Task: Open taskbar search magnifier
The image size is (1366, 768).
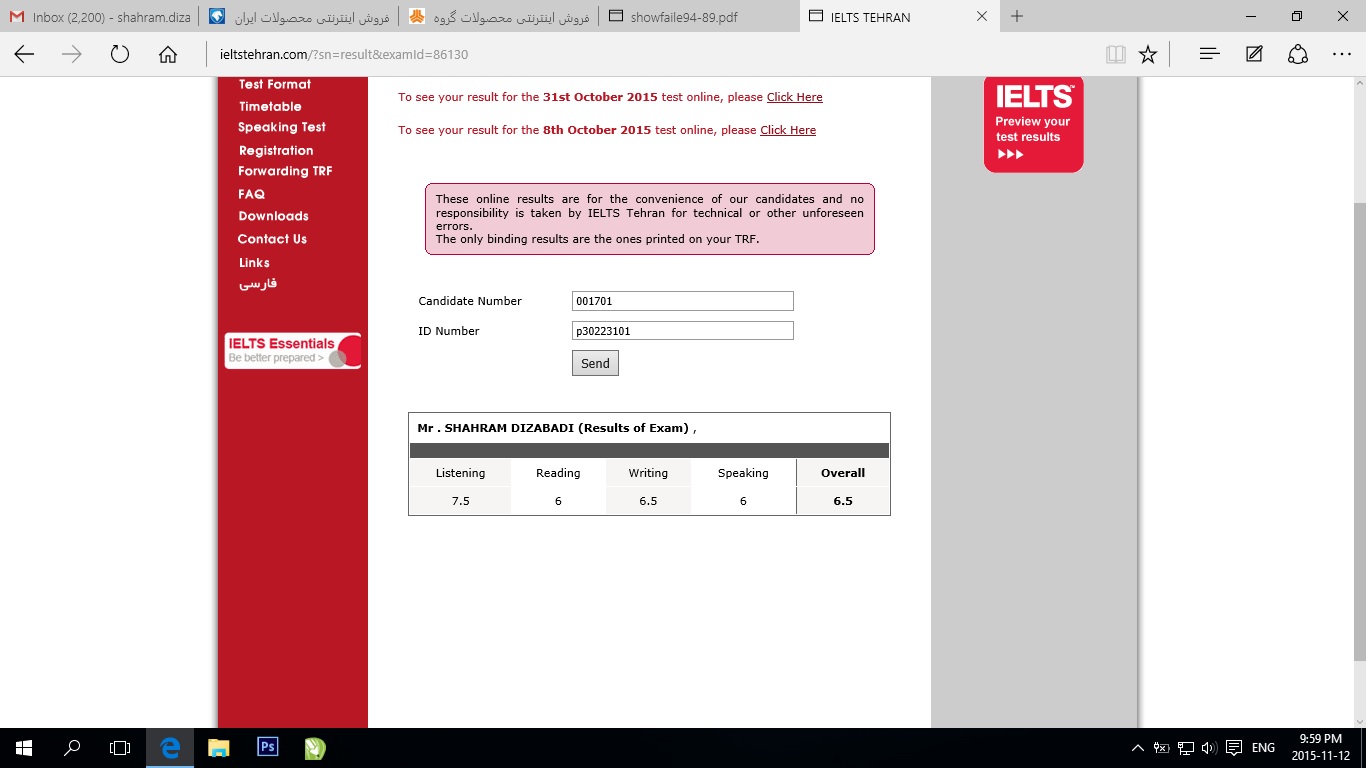Action: click(72, 747)
